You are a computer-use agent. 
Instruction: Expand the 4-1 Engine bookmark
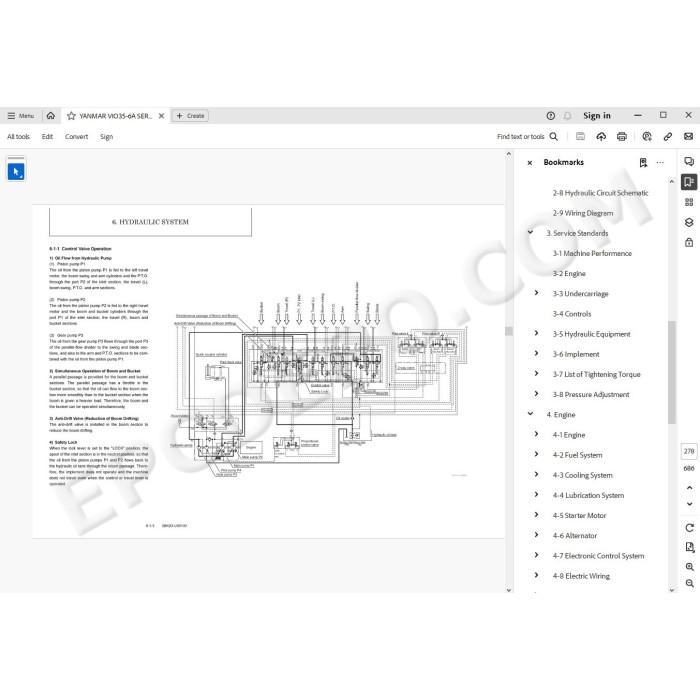point(537,434)
